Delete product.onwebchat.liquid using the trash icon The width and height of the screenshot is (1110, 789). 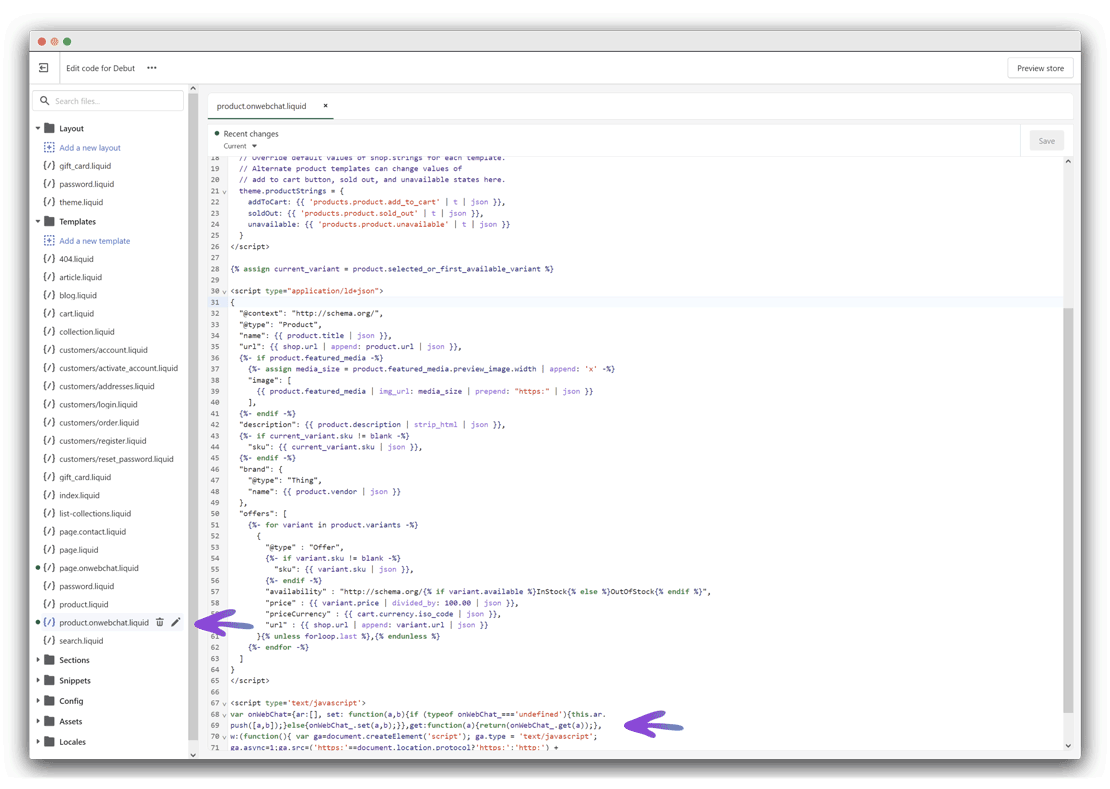pyautogui.click(x=160, y=622)
